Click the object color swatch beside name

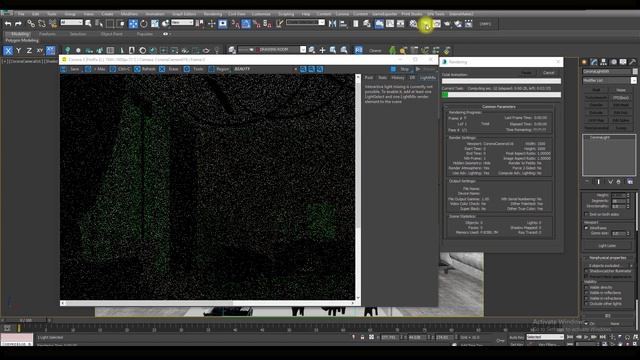[635, 71]
